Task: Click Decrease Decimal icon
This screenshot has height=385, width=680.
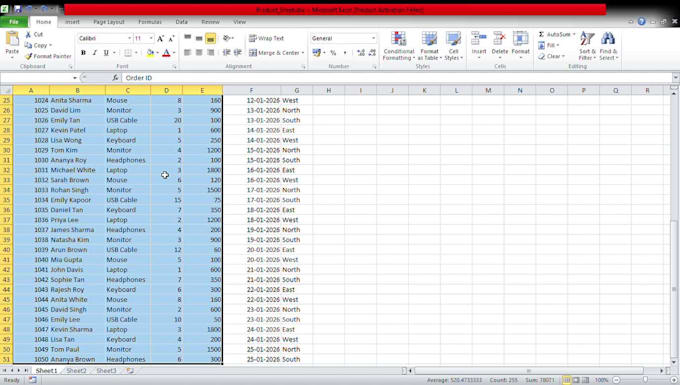Action: click(372, 52)
